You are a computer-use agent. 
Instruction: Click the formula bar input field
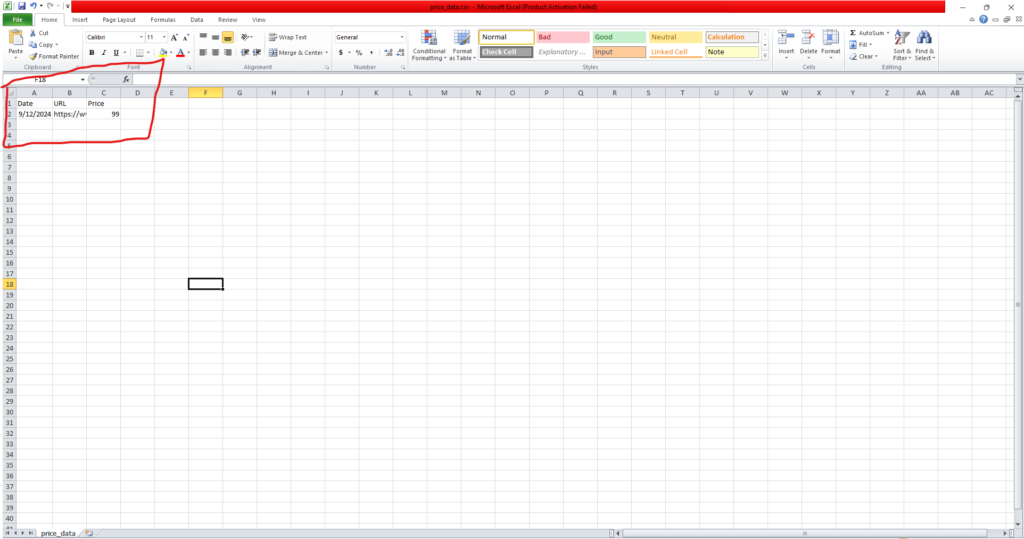click(575, 79)
